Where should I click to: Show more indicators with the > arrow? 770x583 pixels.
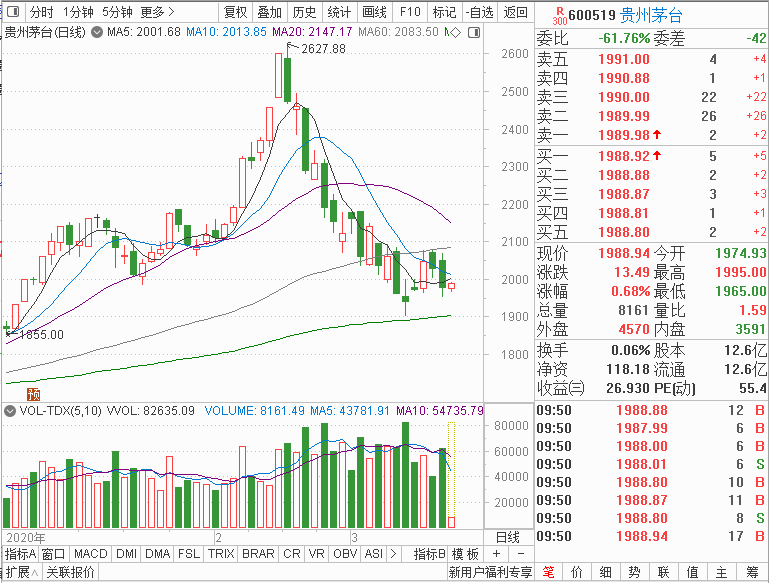(393, 554)
